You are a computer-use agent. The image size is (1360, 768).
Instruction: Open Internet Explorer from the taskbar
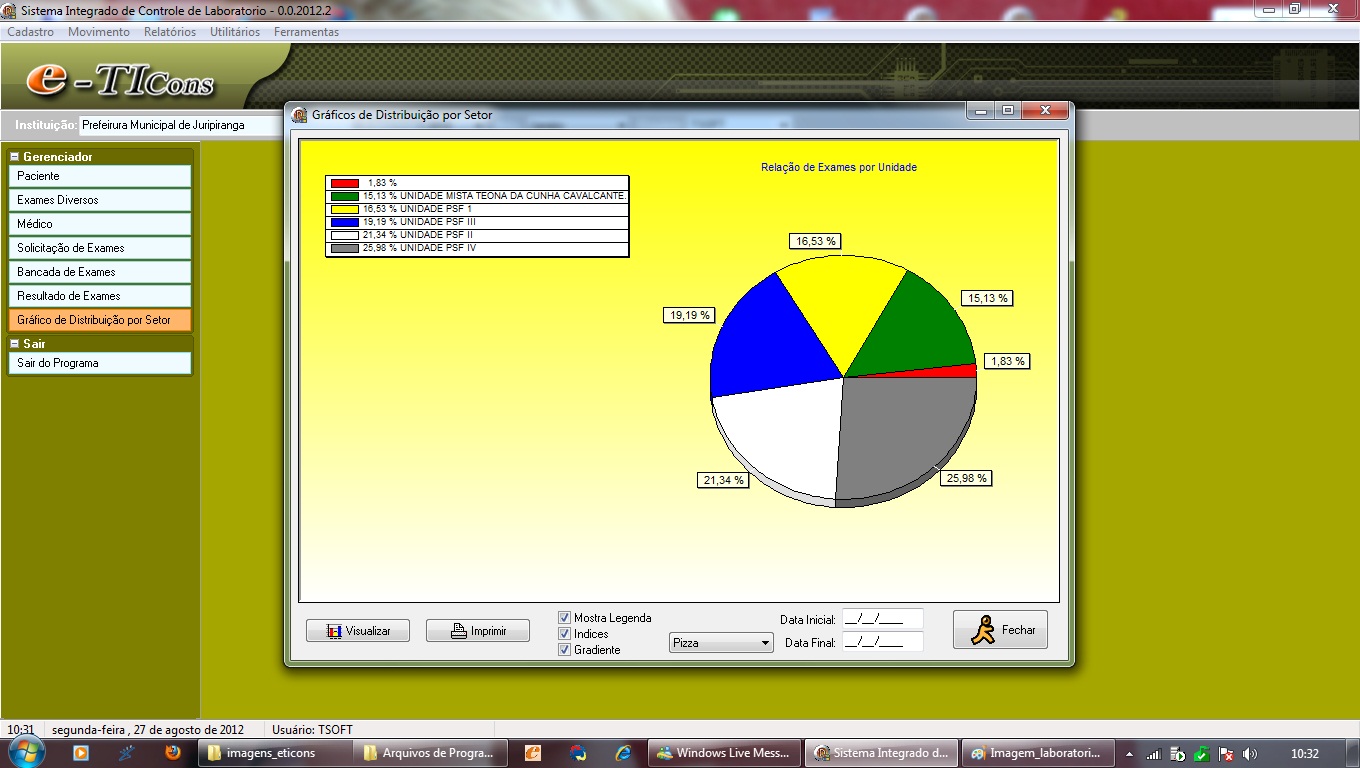[x=623, y=753]
